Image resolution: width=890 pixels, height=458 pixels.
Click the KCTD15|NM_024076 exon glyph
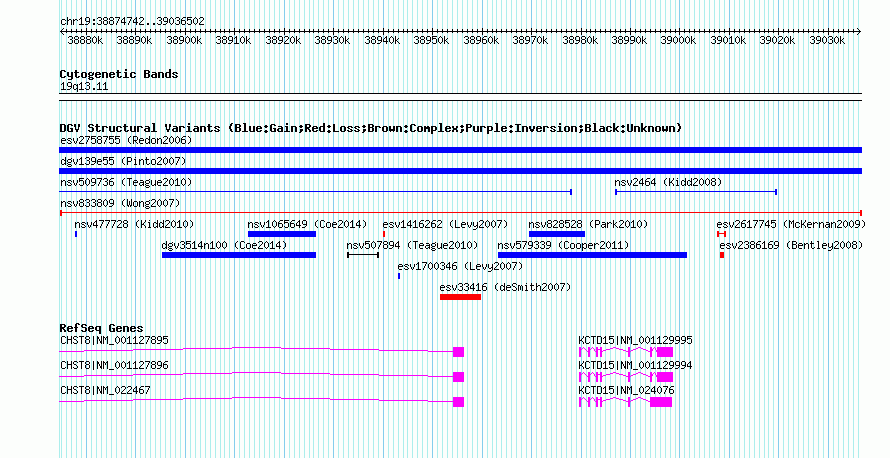[661, 402]
